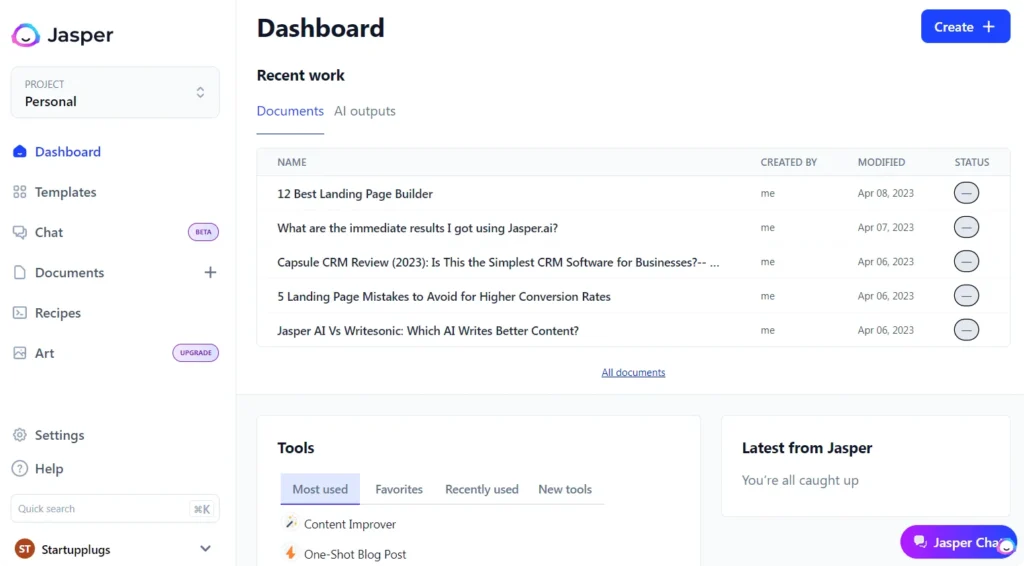Open the Jasper Chat floating button
Viewport: 1024px width, 566px height.
click(x=958, y=542)
